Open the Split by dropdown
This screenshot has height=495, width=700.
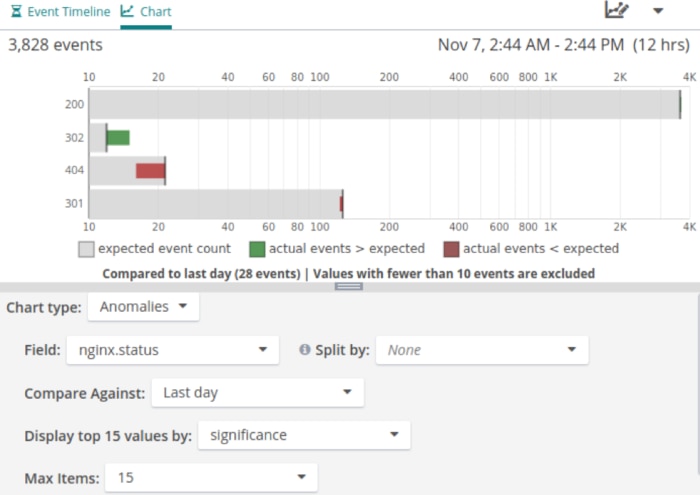[x=481, y=350]
